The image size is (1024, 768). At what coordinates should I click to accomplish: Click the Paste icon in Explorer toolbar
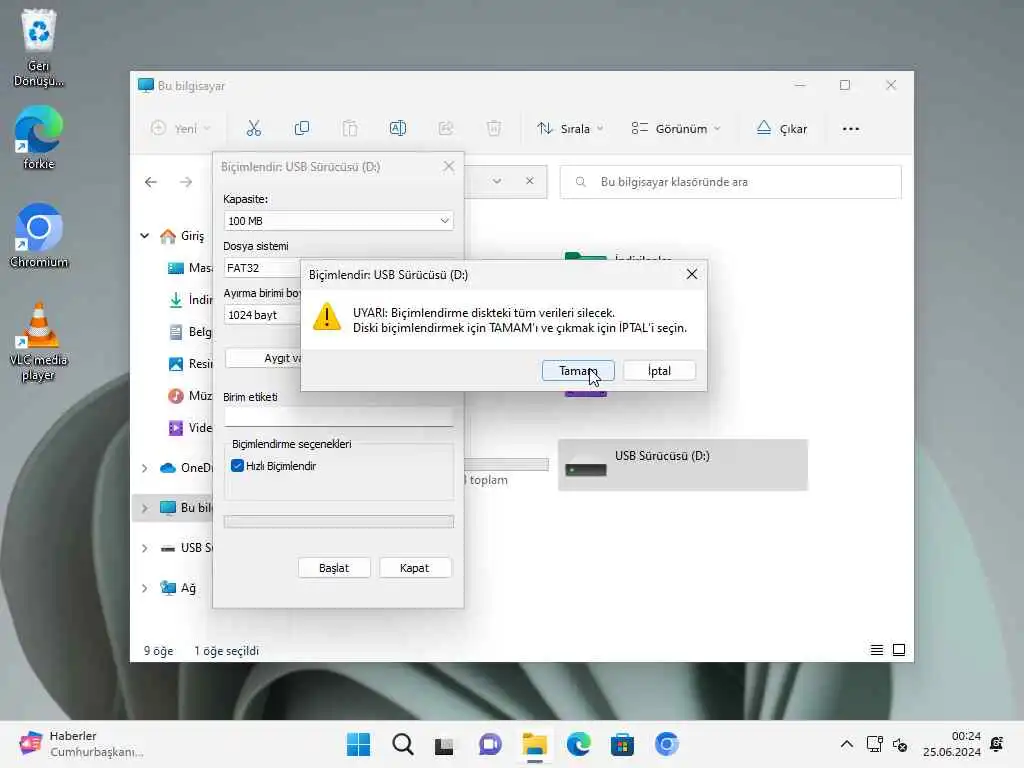click(350, 129)
